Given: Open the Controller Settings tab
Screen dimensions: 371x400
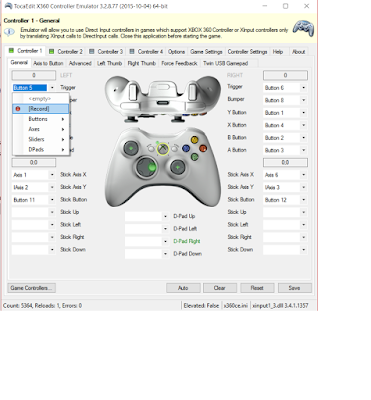Looking at the screenshot, I should [x=247, y=52].
